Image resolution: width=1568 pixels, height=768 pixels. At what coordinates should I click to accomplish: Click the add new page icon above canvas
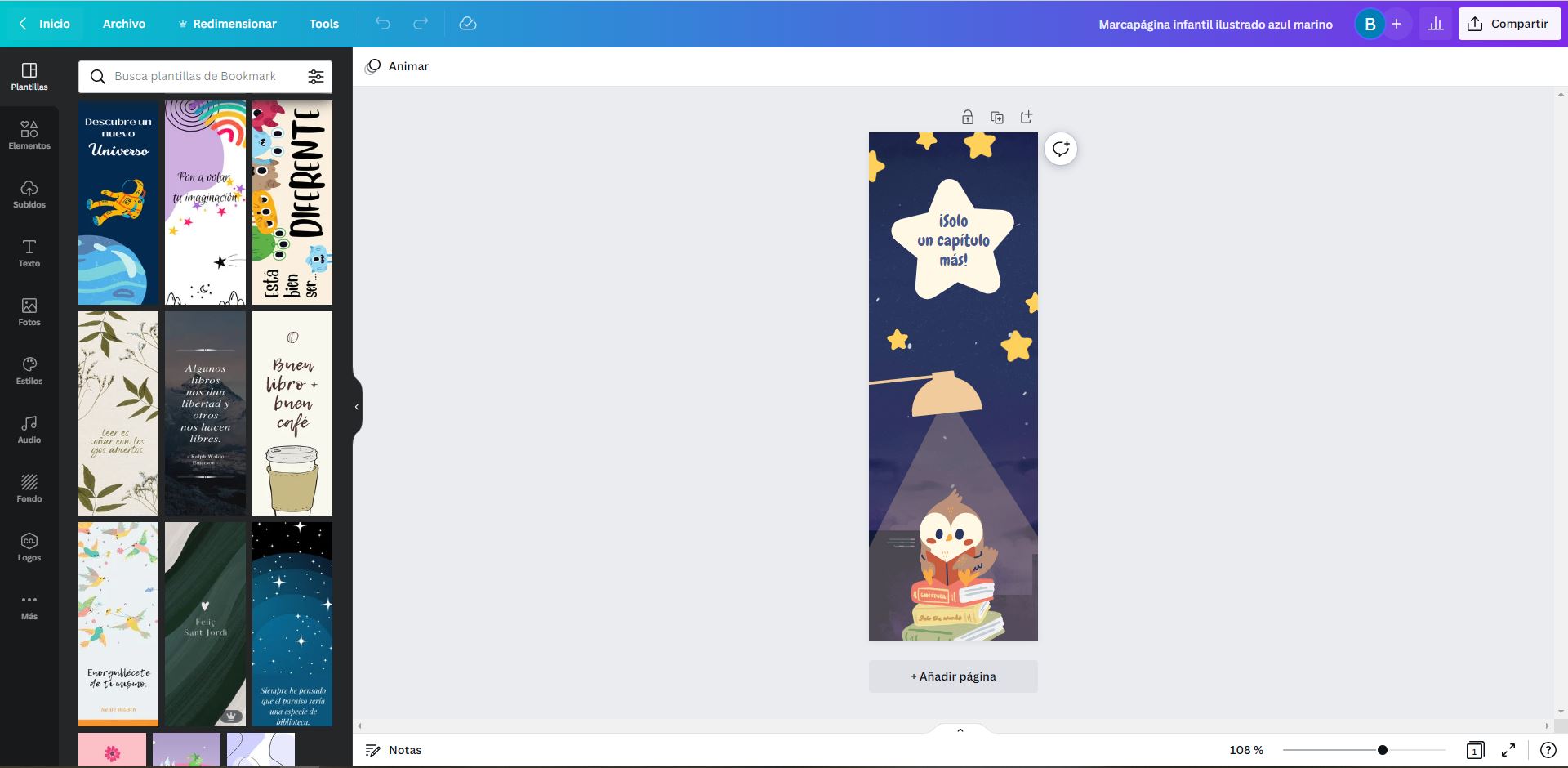pos(1027,117)
